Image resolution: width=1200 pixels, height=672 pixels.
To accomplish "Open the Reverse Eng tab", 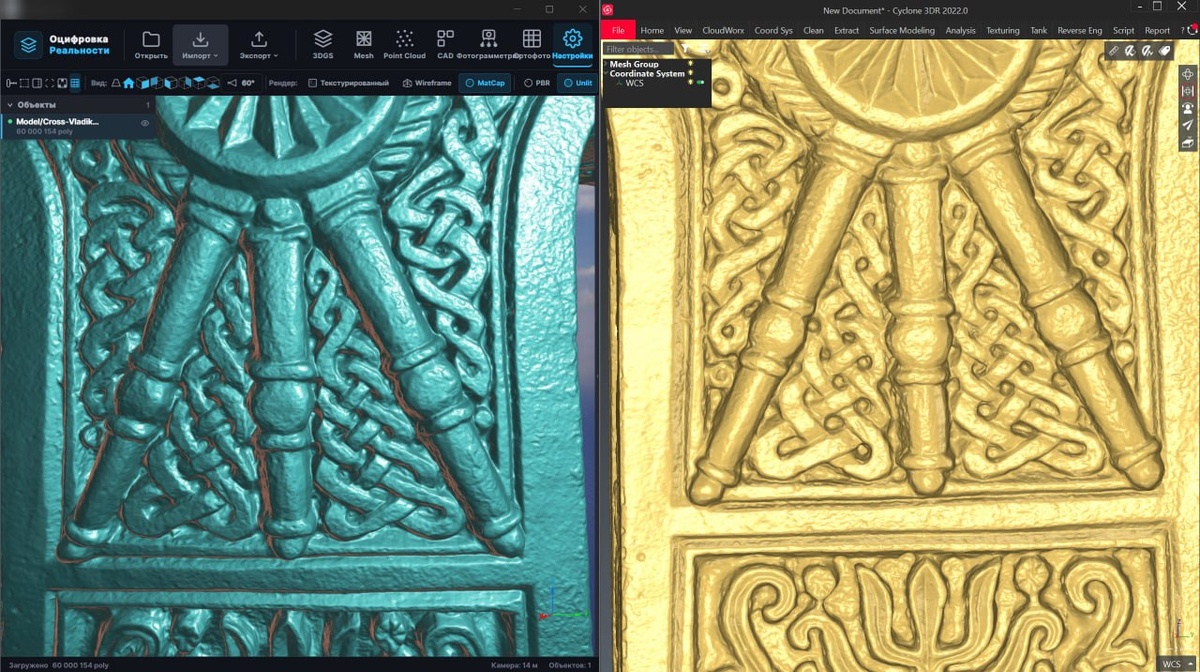I will pos(1080,30).
